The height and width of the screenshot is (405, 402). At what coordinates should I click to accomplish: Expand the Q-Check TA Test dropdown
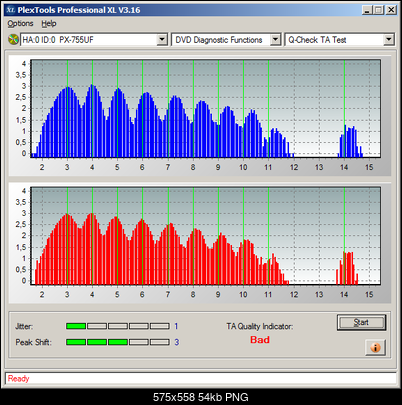[389, 40]
